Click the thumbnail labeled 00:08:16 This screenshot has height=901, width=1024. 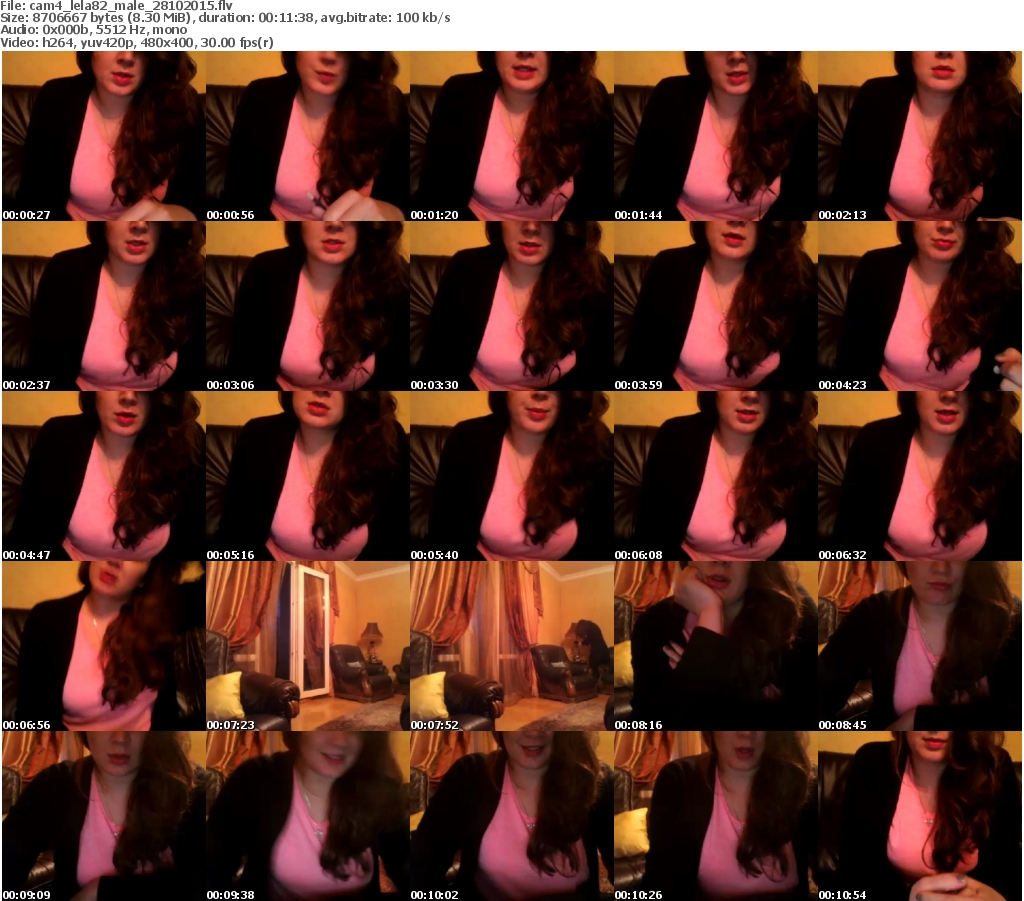pyautogui.click(x=716, y=646)
